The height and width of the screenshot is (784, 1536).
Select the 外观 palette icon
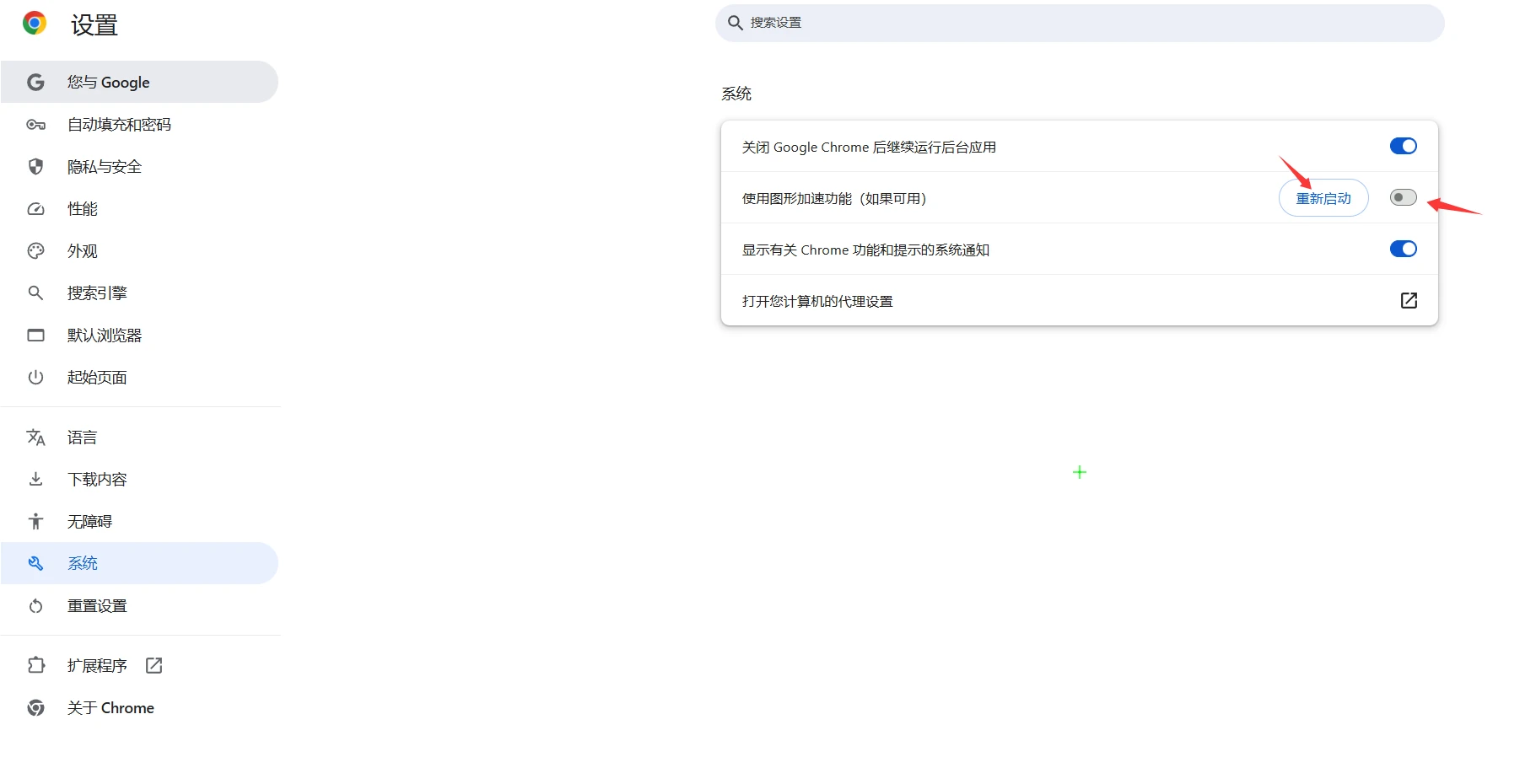coord(35,250)
